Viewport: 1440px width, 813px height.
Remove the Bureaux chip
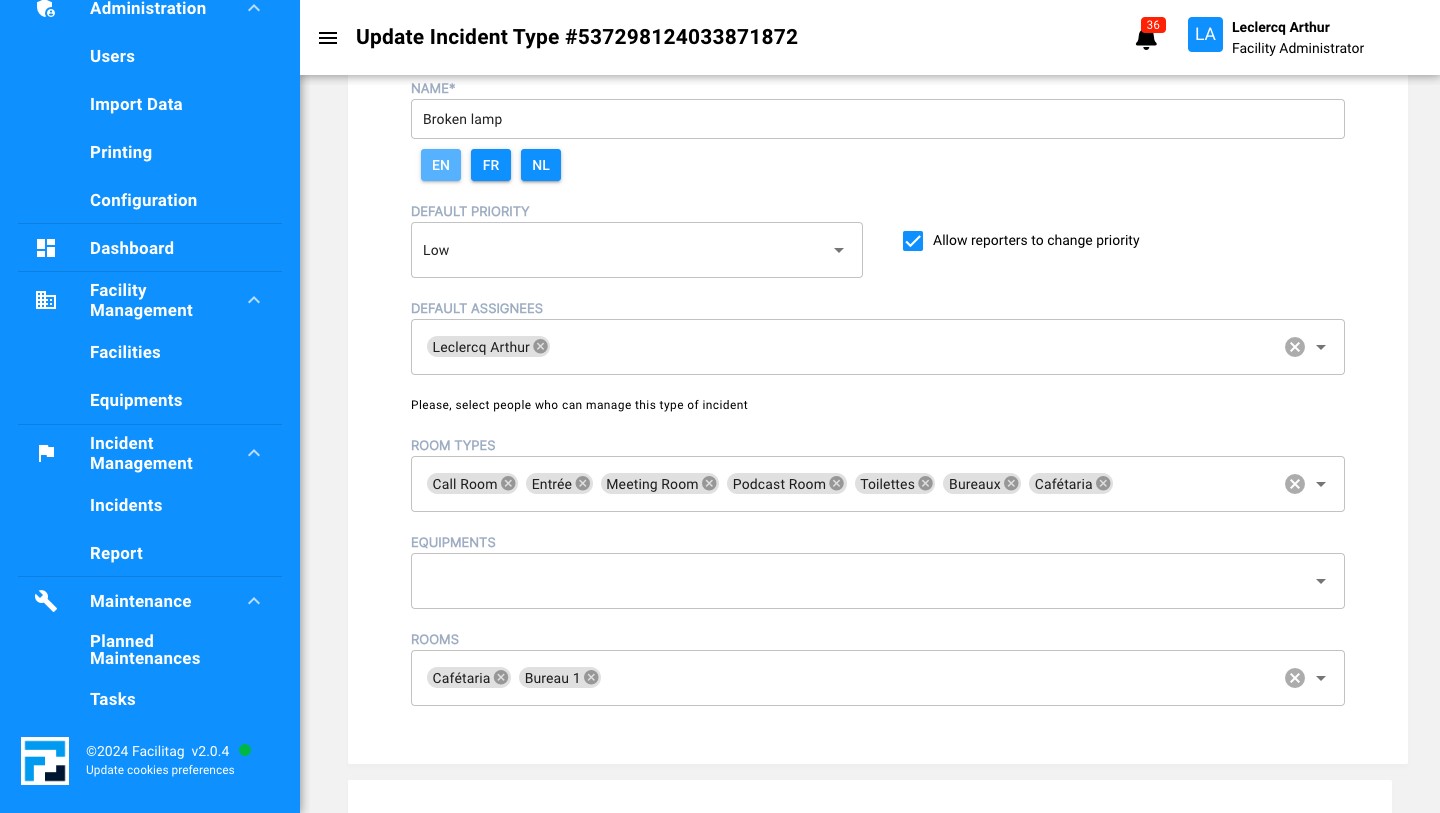[1012, 483]
